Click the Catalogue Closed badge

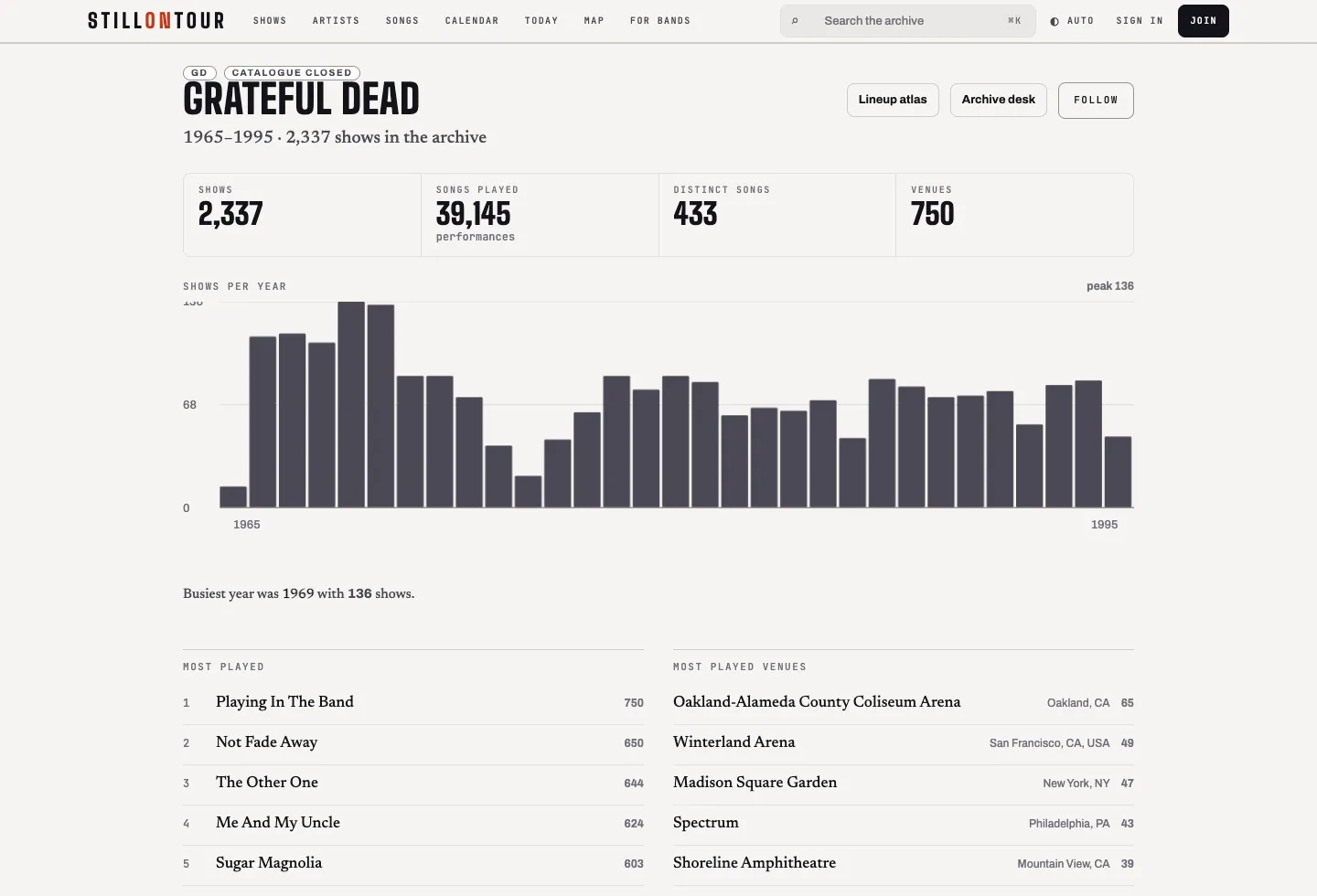[292, 73]
